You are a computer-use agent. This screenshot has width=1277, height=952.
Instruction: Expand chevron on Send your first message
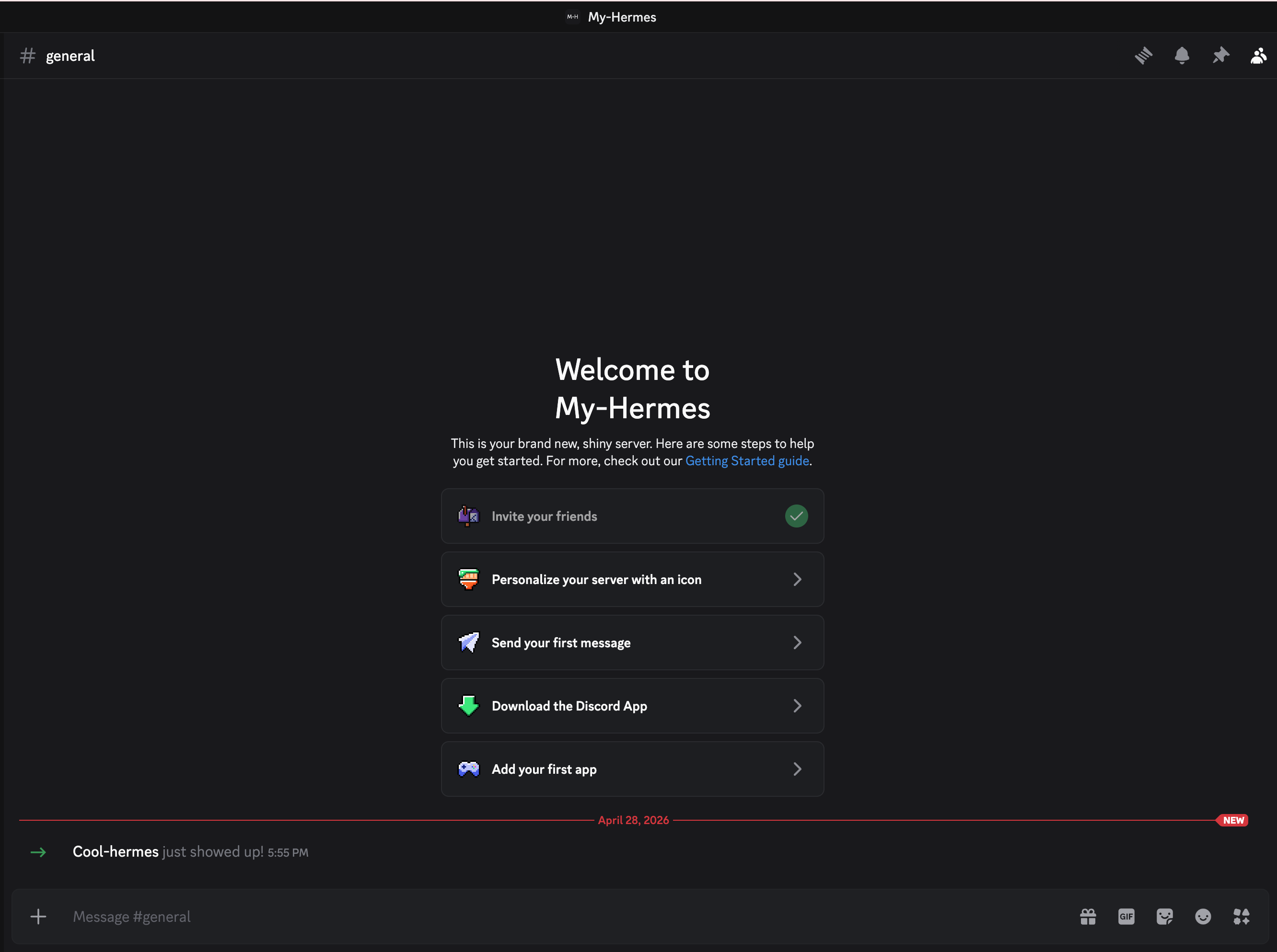(797, 642)
